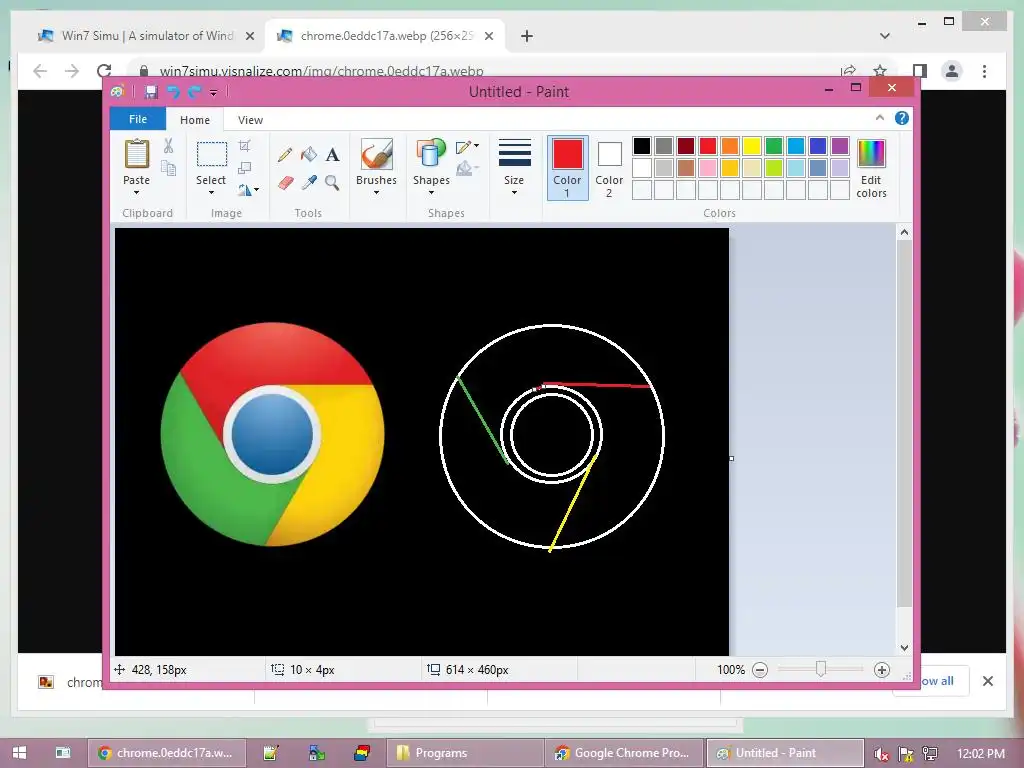This screenshot has width=1024, height=768.
Task: Open the Windows Start button
Action: pyautogui.click(x=19, y=753)
